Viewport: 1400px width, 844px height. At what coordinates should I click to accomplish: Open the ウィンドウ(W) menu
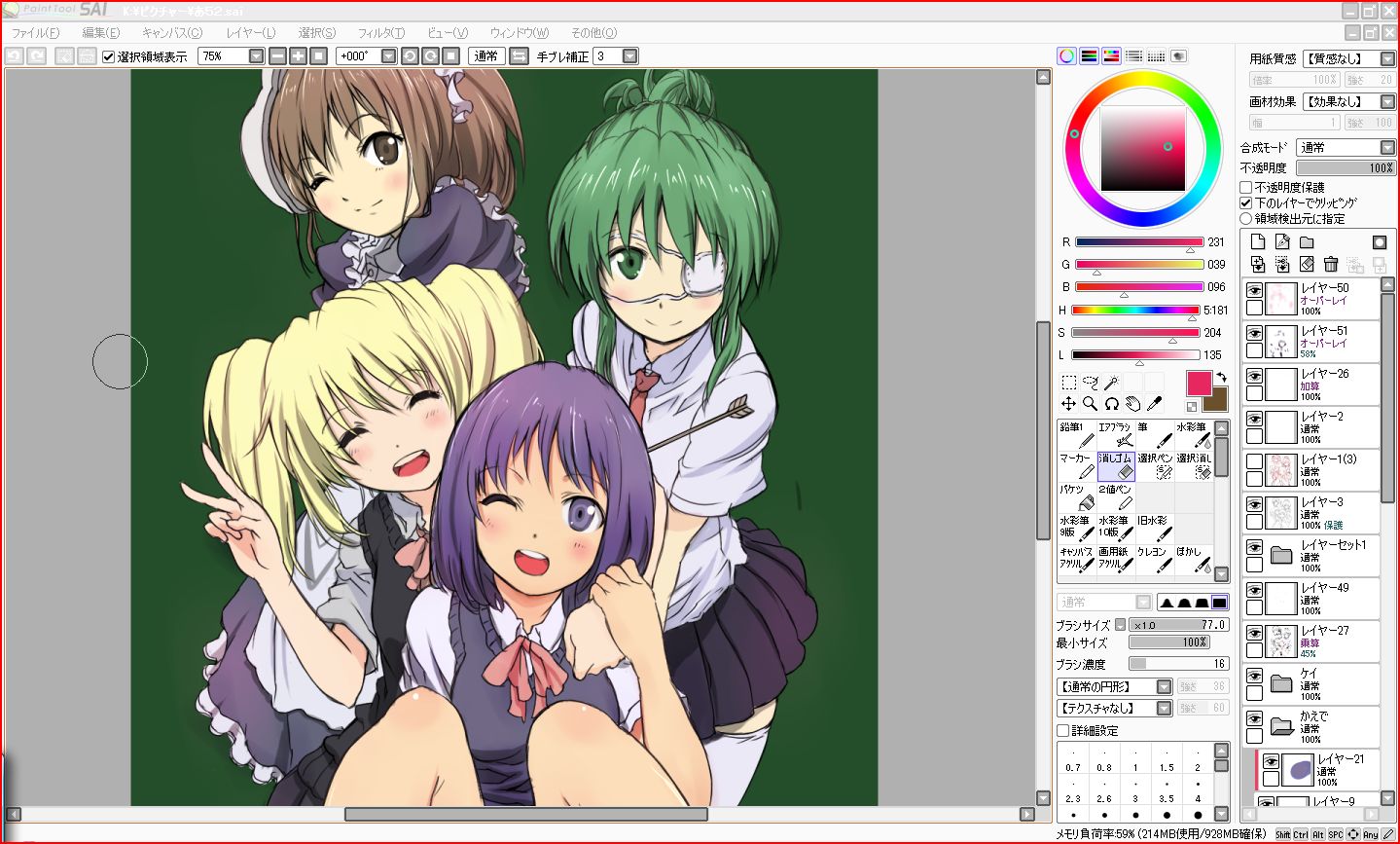(520, 33)
